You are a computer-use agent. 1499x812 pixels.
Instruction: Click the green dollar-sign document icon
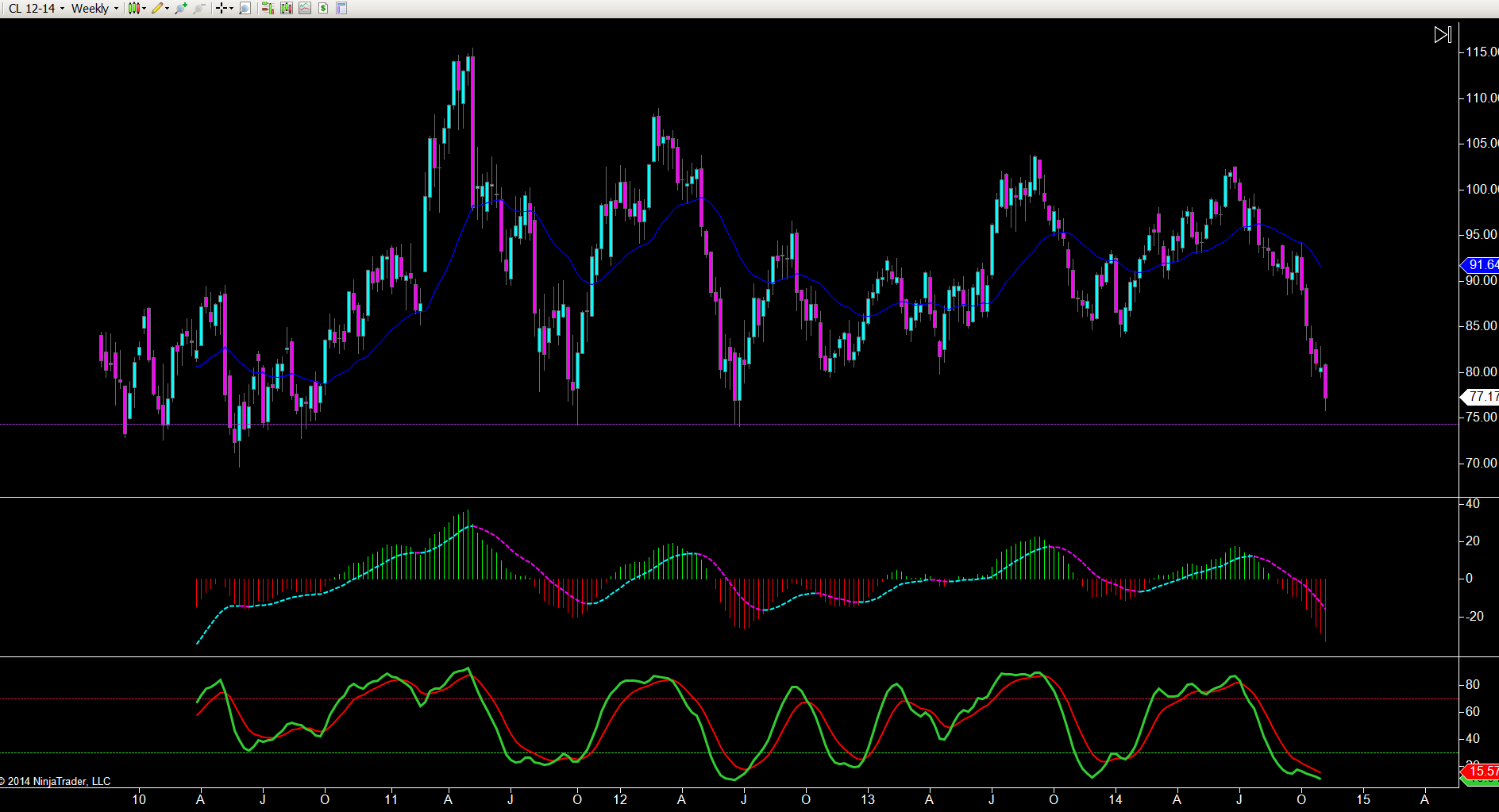tap(323, 8)
